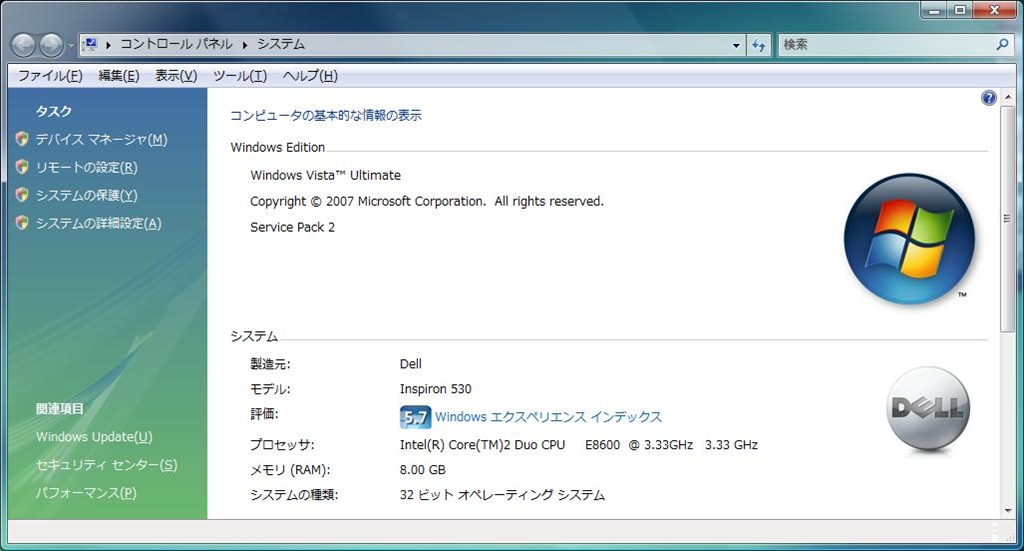The image size is (1024, 551).
Task: Click the Dell manufacturer value text
Action: coord(411,364)
